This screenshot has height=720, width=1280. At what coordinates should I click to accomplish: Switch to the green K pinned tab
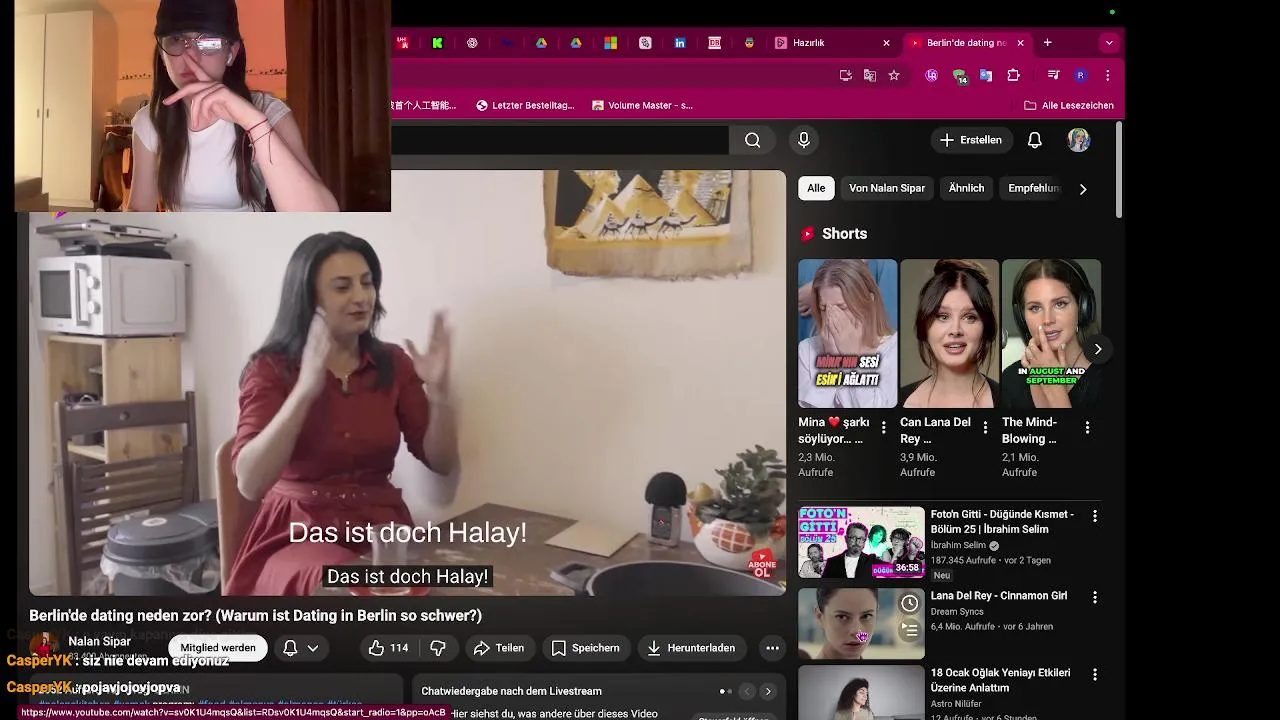click(438, 43)
